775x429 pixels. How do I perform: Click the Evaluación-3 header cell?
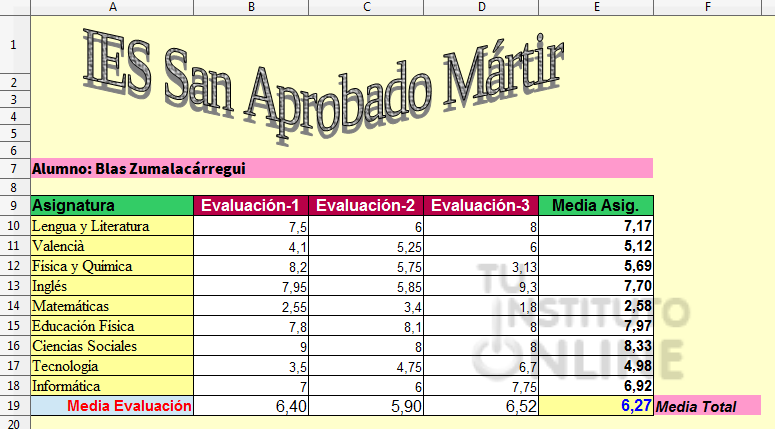(x=481, y=205)
